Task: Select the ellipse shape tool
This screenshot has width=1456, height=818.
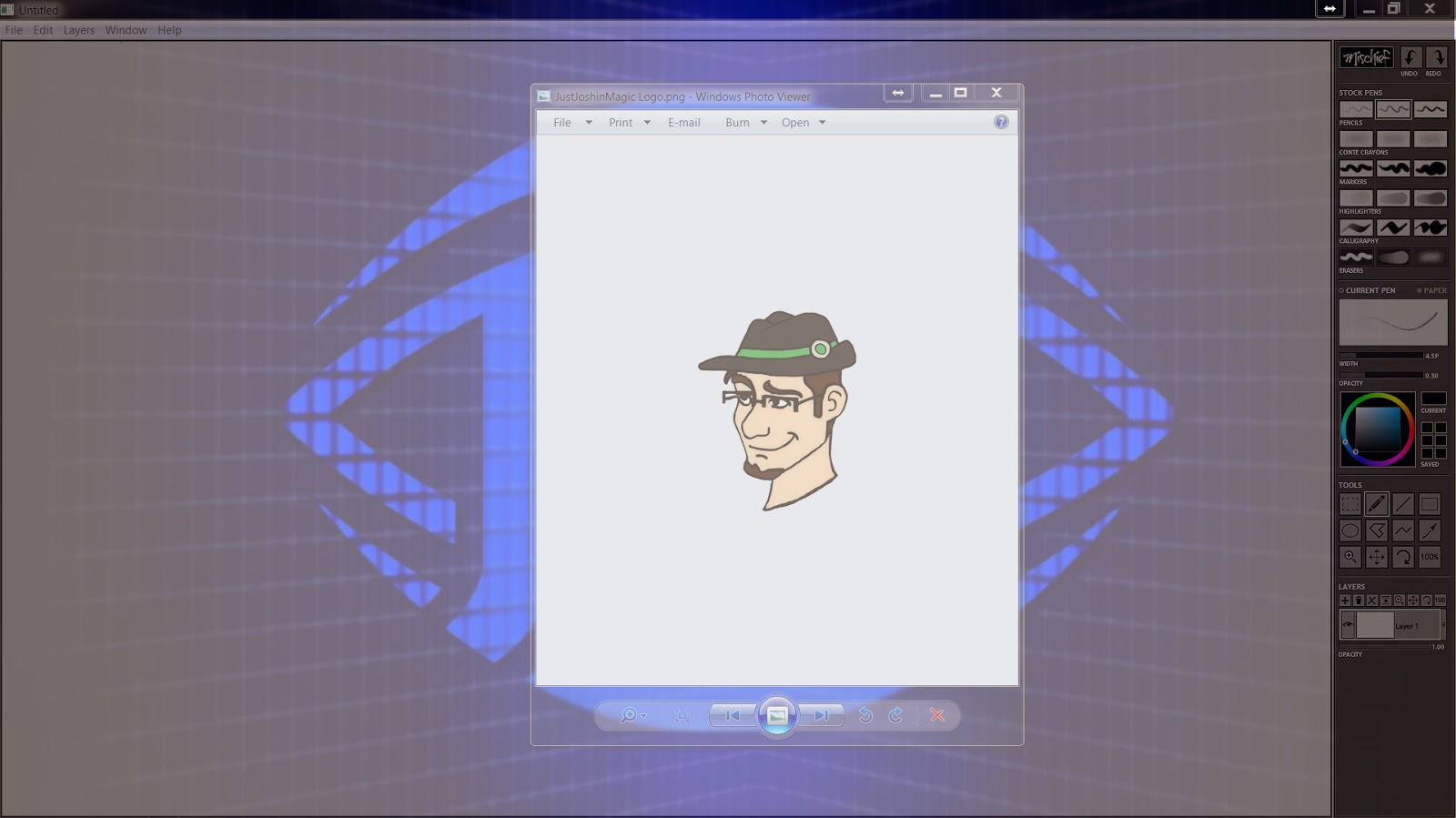Action: (x=1350, y=530)
